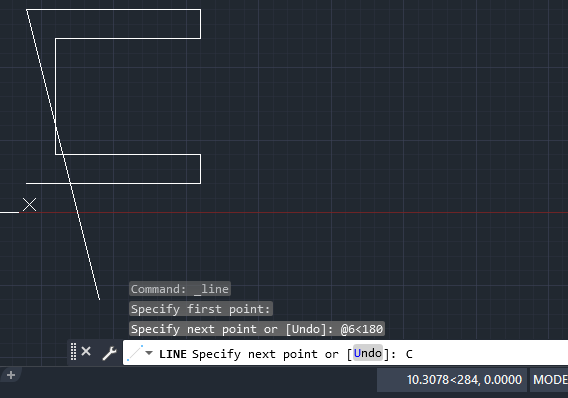The image size is (568, 398).
Task: Select the 'Specify first point:' history line
Action: tap(201, 309)
